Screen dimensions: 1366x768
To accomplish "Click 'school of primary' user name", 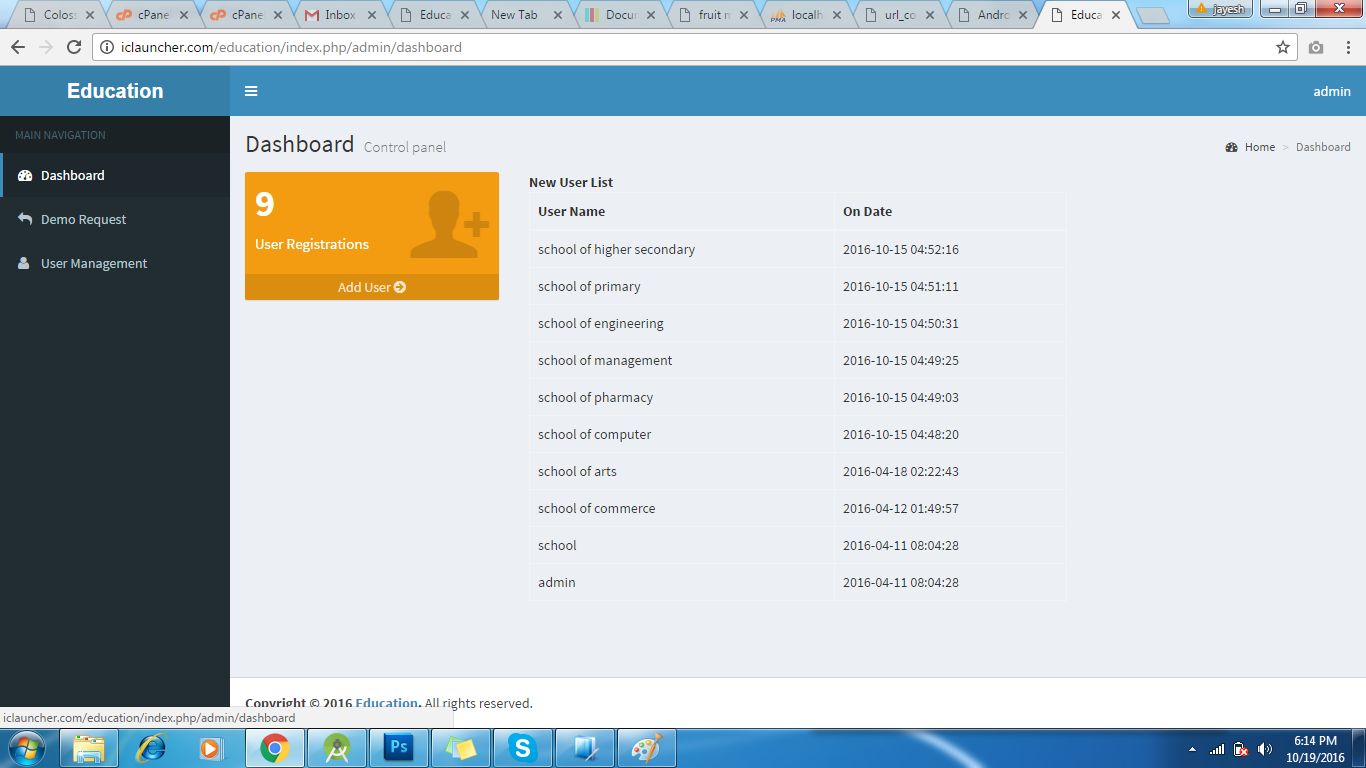I will click(x=589, y=286).
